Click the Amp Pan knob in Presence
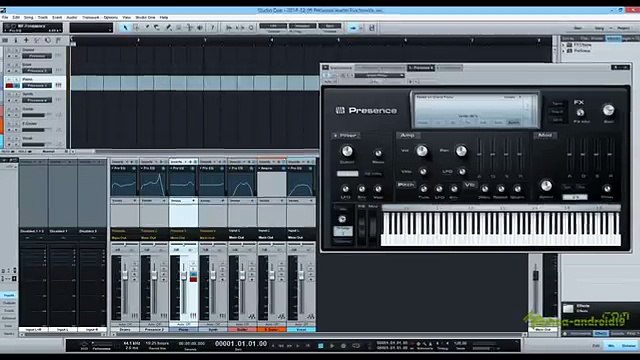This screenshot has width=640, height=360. [461, 151]
